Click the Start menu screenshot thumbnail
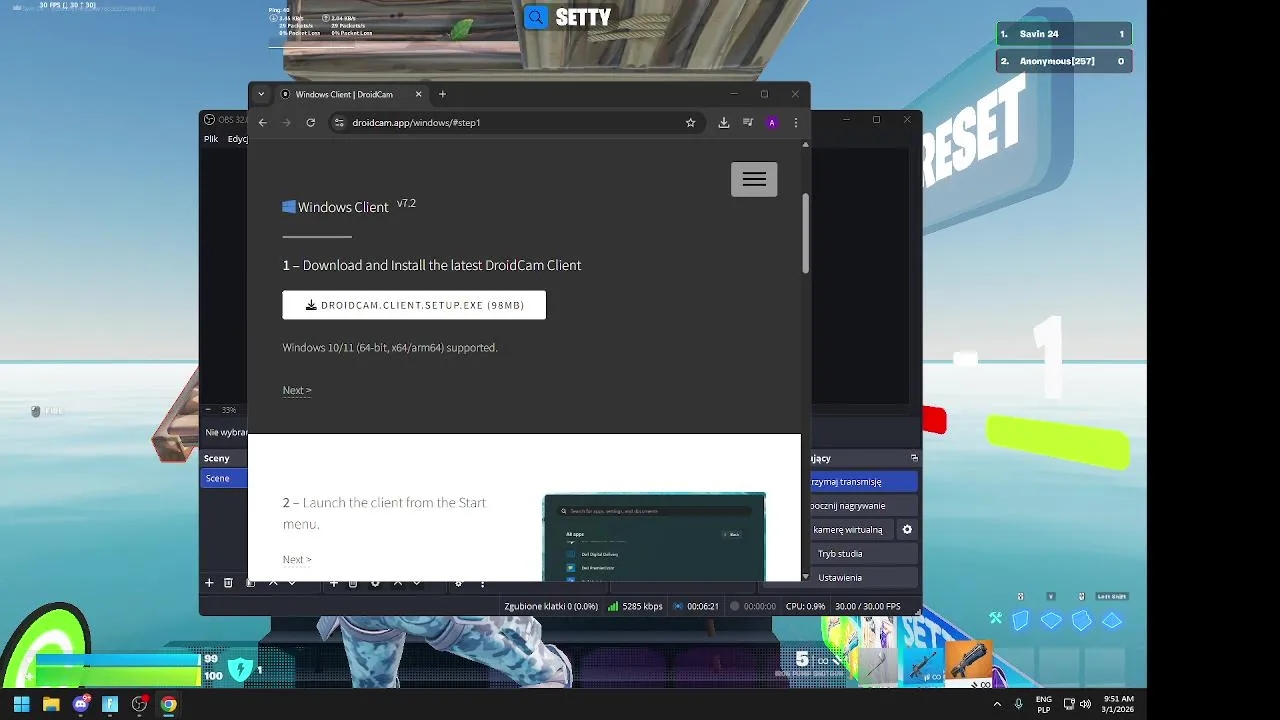The width and height of the screenshot is (1280, 720). tap(654, 536)
